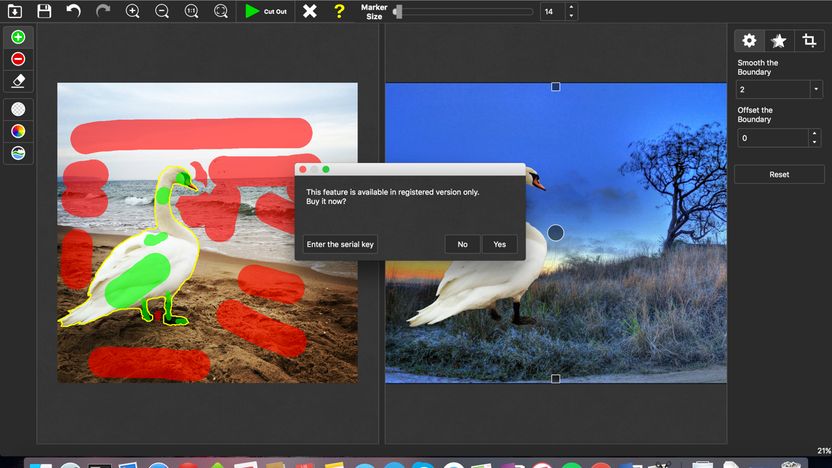
Task: Click the marker size value field
Action: pos(552,11)
